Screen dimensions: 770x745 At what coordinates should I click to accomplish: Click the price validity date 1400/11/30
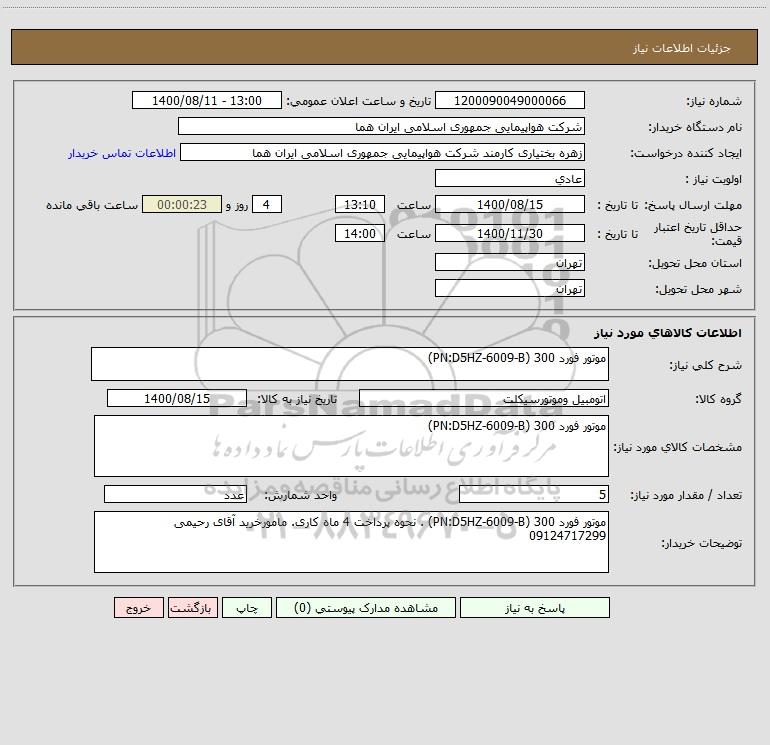[x=510, y=233]
